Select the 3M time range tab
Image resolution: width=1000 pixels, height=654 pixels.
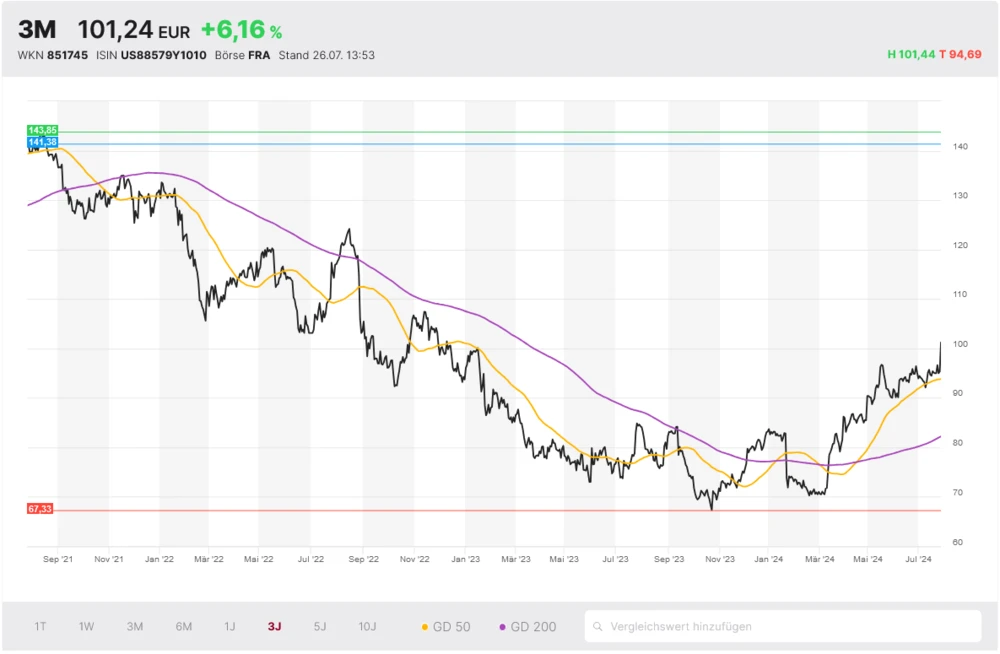135,627
